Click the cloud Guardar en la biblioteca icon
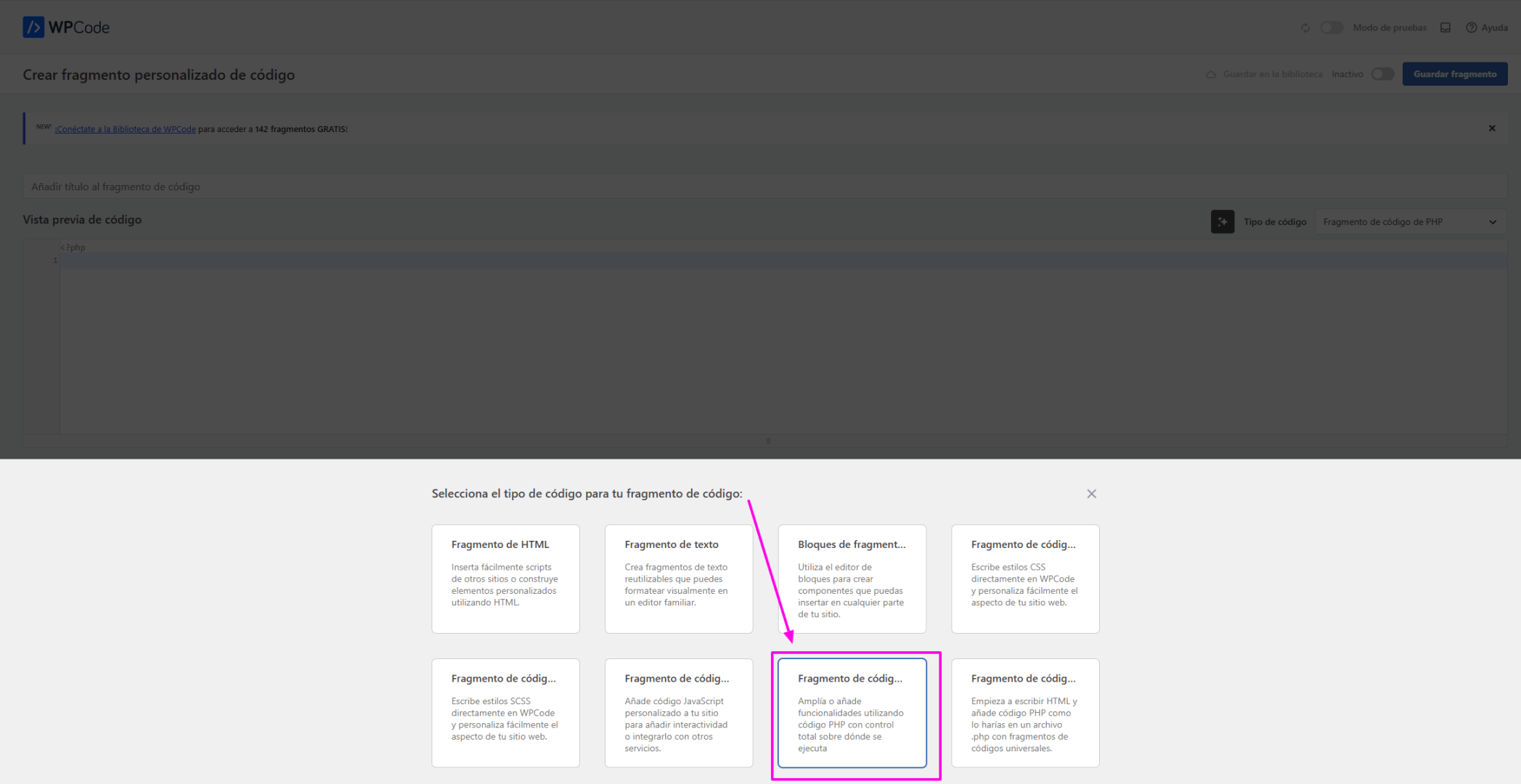Screen dimensions: 1521x784 tap(1210, 74)
